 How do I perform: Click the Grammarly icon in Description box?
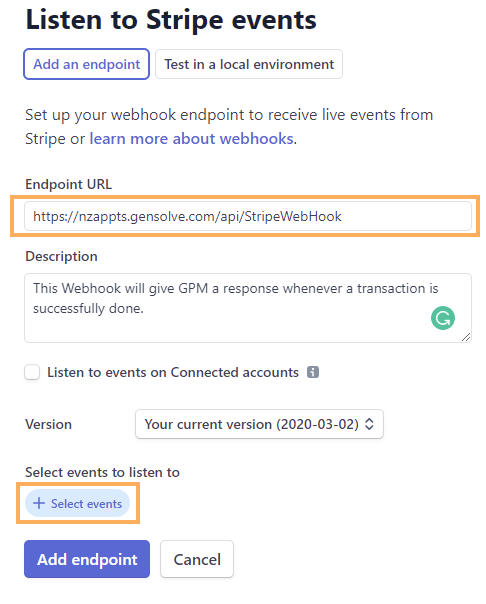pos(442,318)
